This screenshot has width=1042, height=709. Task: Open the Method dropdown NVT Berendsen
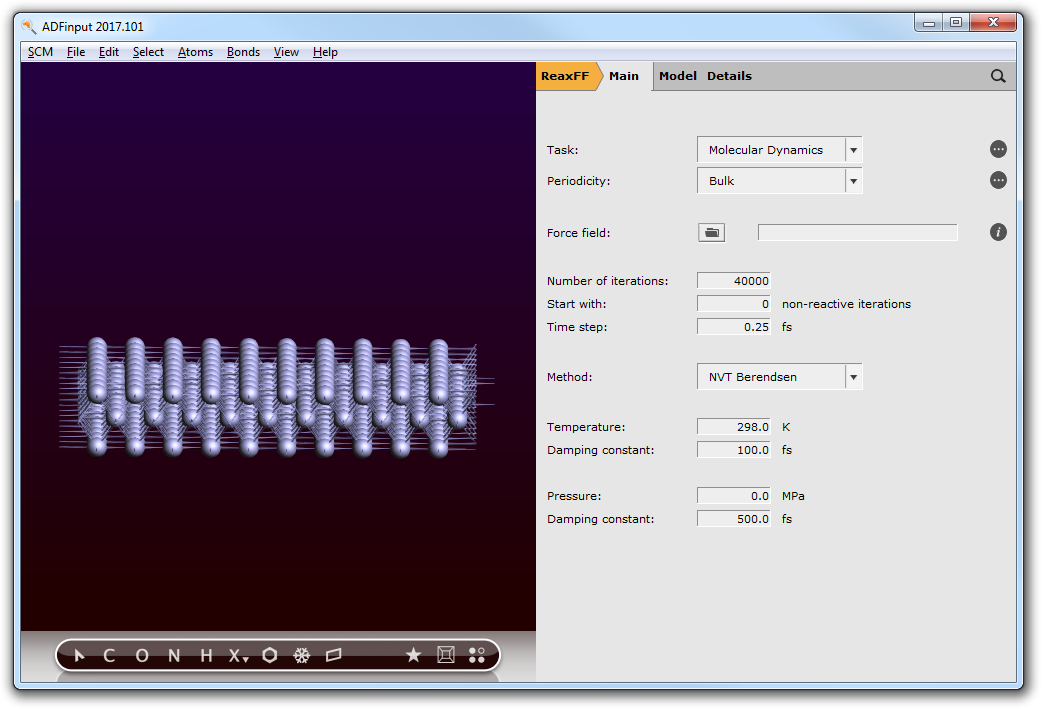pyautogui.click(x=780, y=377)
